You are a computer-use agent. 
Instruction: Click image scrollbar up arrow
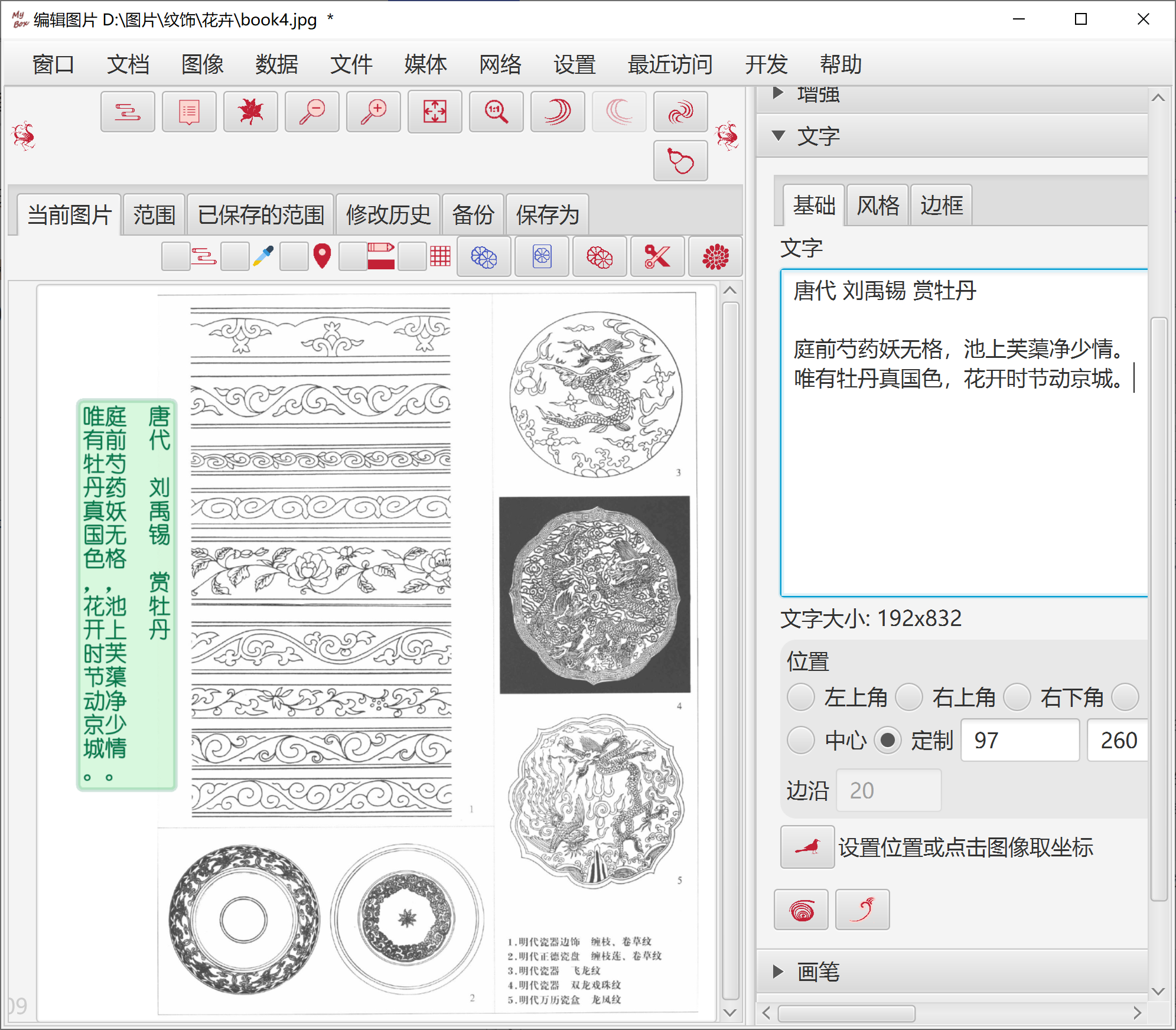[730, 290]
